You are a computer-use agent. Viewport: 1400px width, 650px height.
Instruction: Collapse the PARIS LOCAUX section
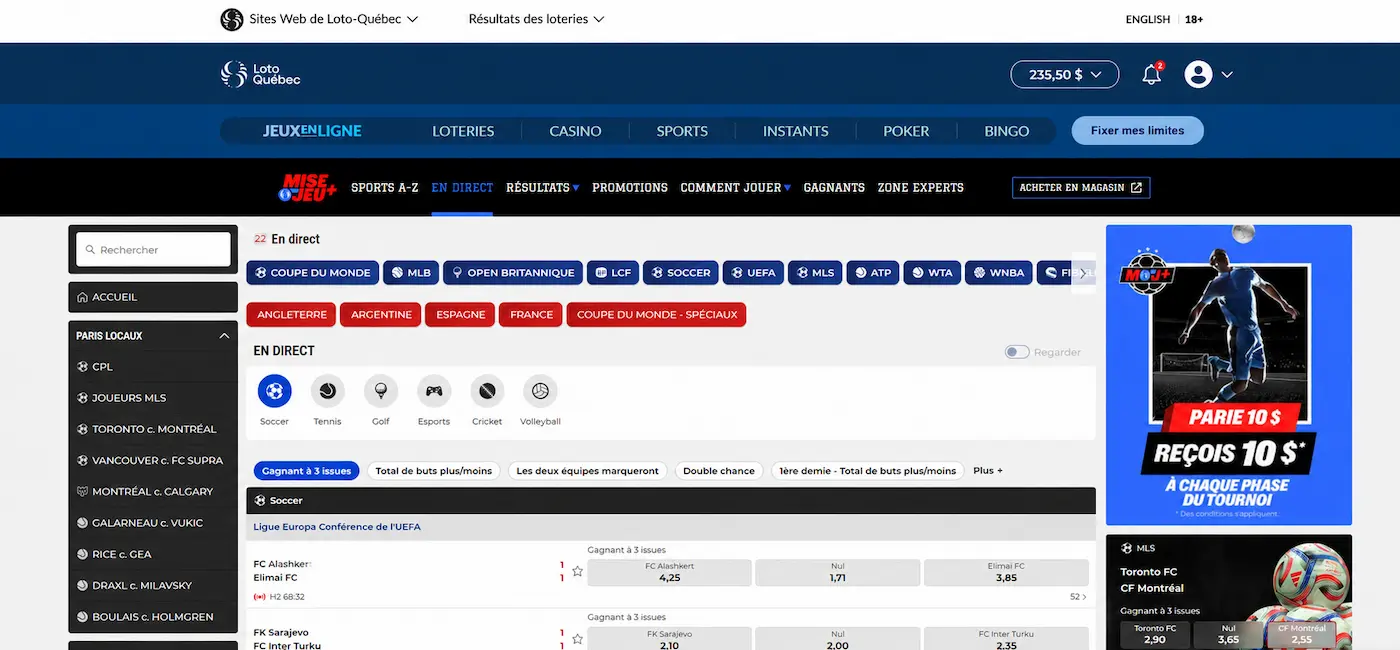(x=224, y=336)
